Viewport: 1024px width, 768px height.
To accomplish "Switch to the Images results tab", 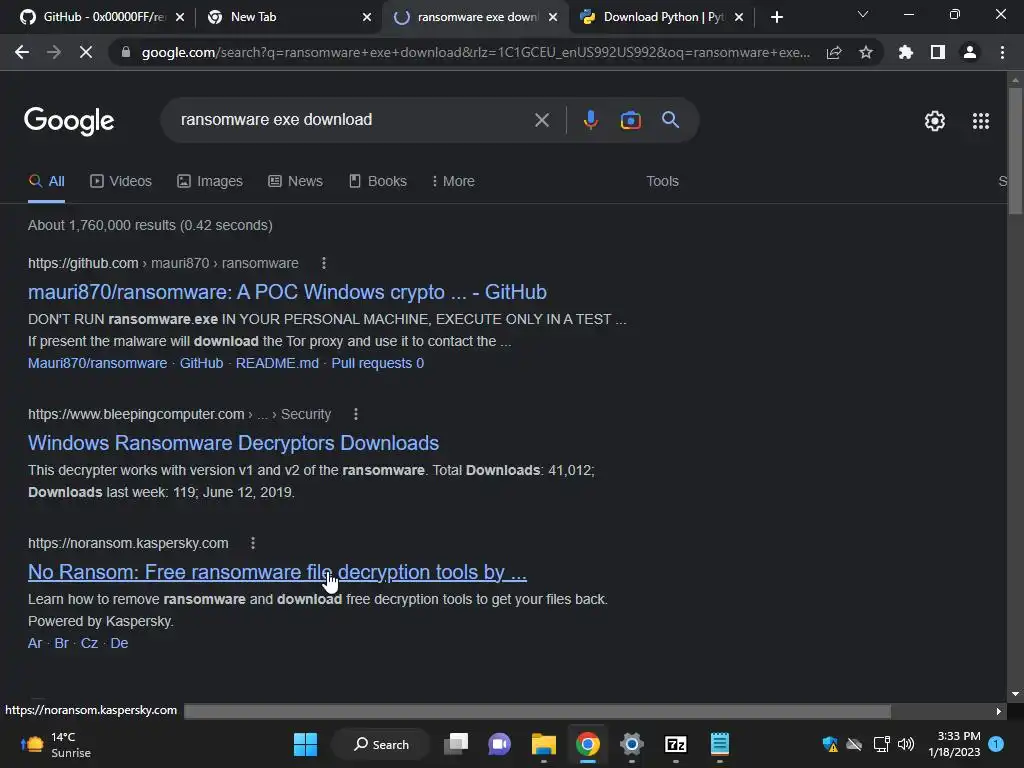I will [x=210, y=182].
